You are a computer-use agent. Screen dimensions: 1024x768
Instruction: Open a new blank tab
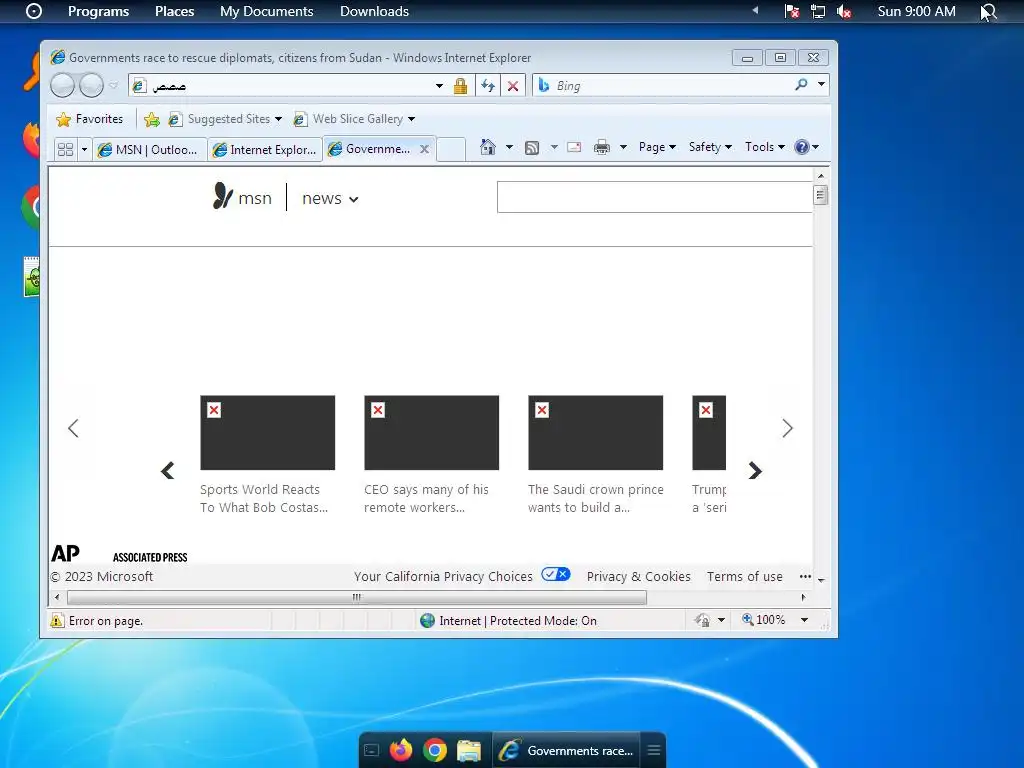[451, 149]
